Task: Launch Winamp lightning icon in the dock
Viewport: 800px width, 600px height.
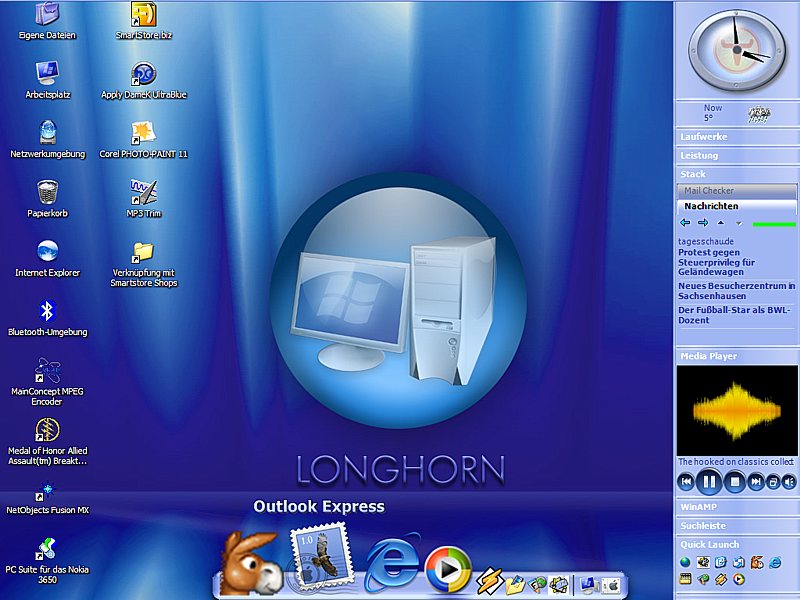Action: point(490,581)
